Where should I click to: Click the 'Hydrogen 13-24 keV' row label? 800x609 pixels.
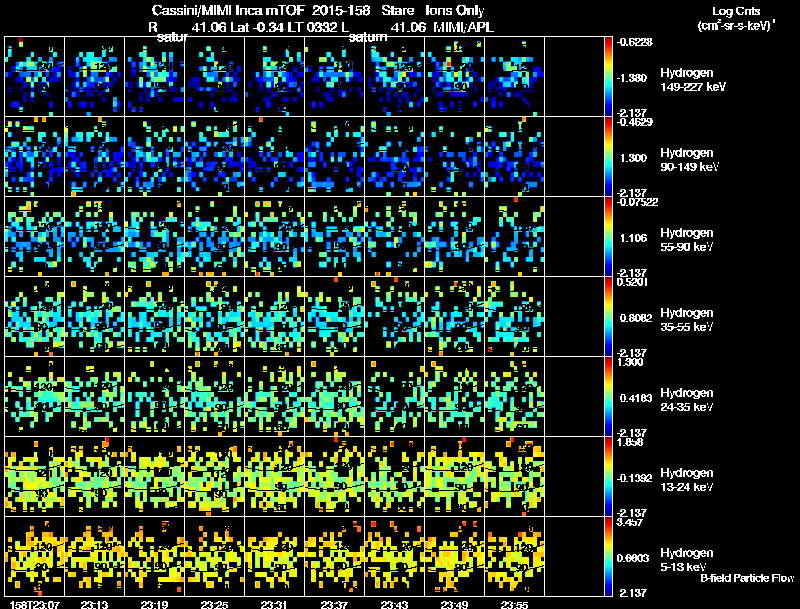click(687, 480)
